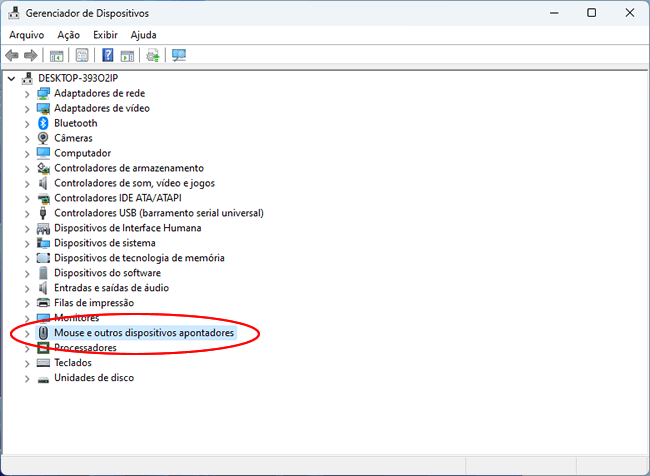Click the update driver gear icon

point(153,55)
